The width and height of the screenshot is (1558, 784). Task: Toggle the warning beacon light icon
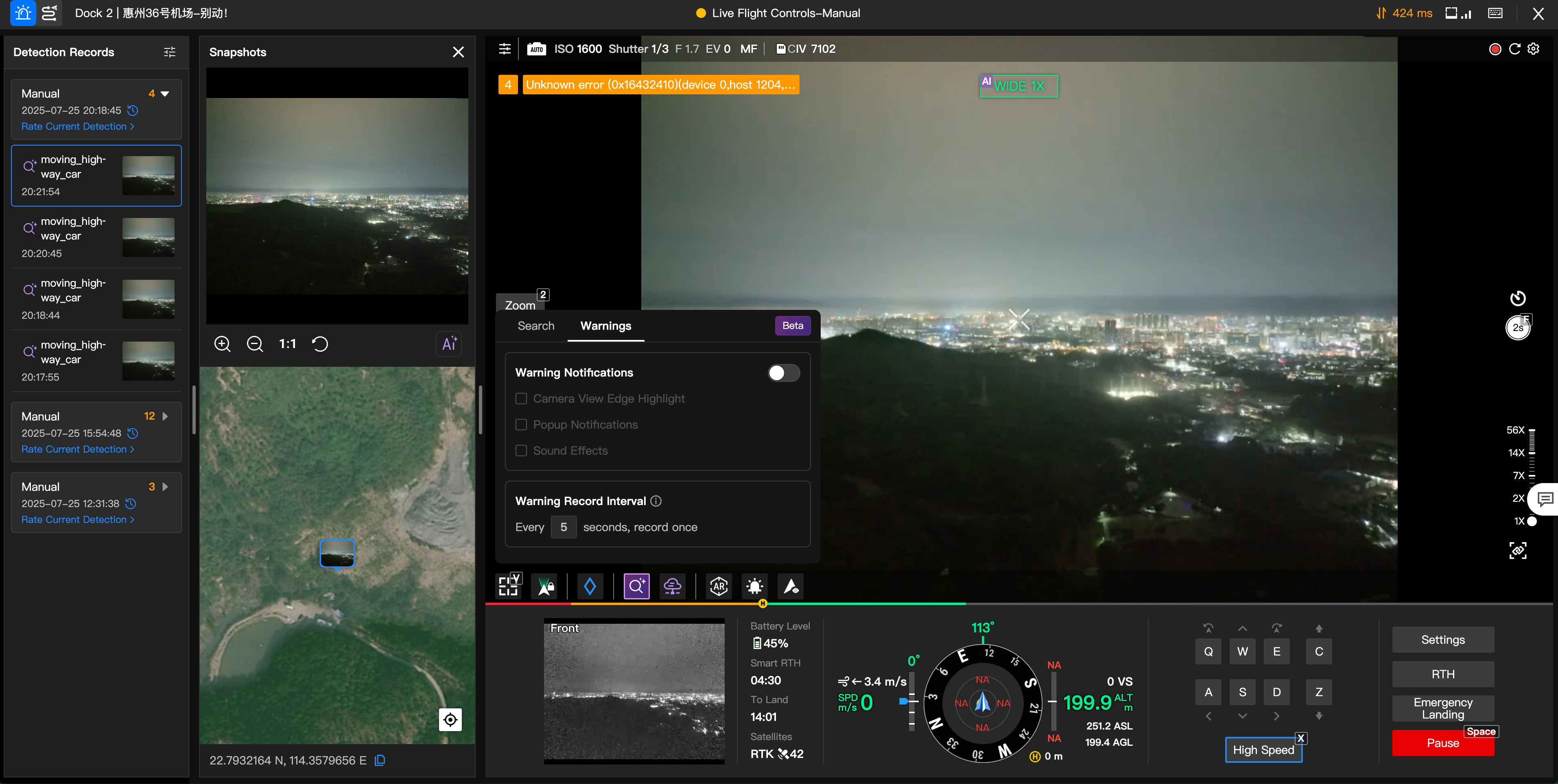[754, 586]
